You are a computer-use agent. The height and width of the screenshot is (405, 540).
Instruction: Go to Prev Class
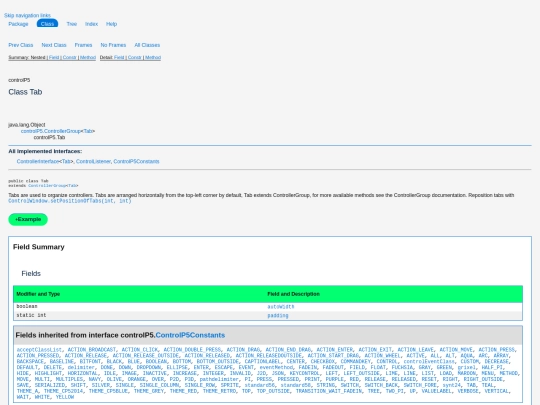coord(21,45)
